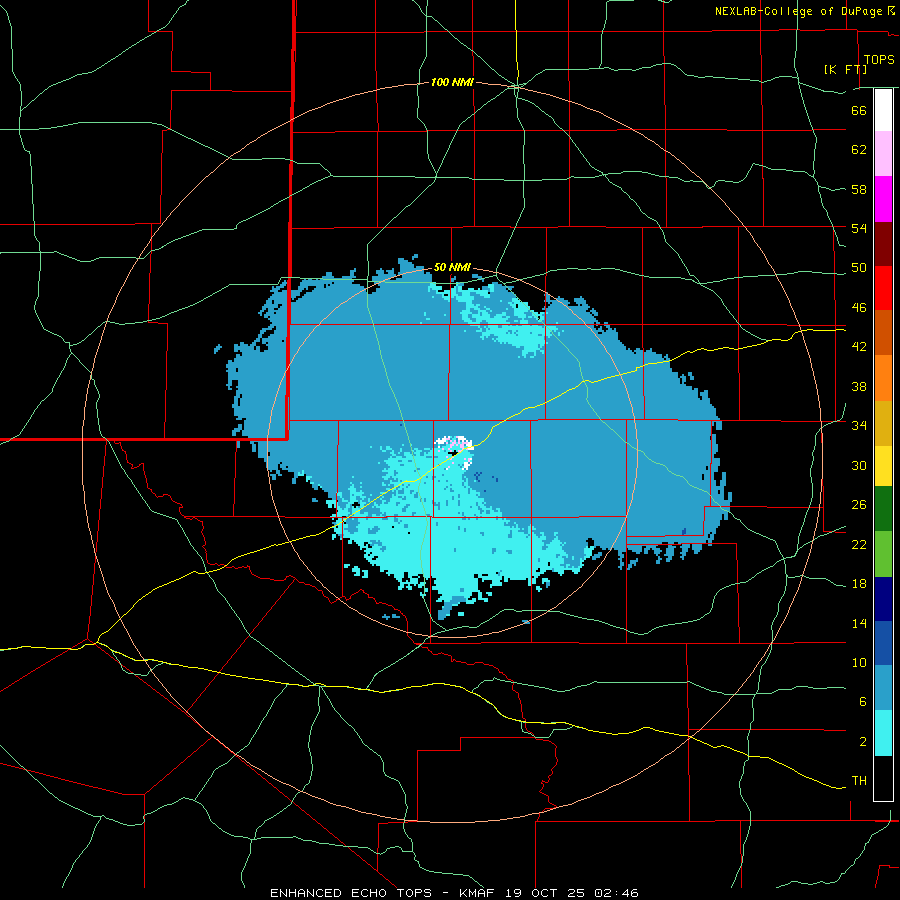The height and width of the screenshot is (900, 900).
Task: Click the legend value 38
Action: tap(859, 386)
